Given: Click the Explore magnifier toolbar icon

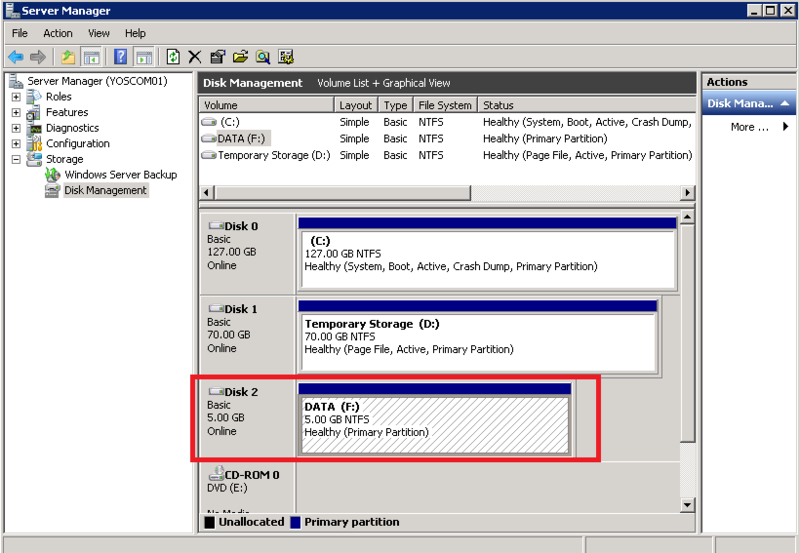Looking at the screenshot, I should (263, 57).
